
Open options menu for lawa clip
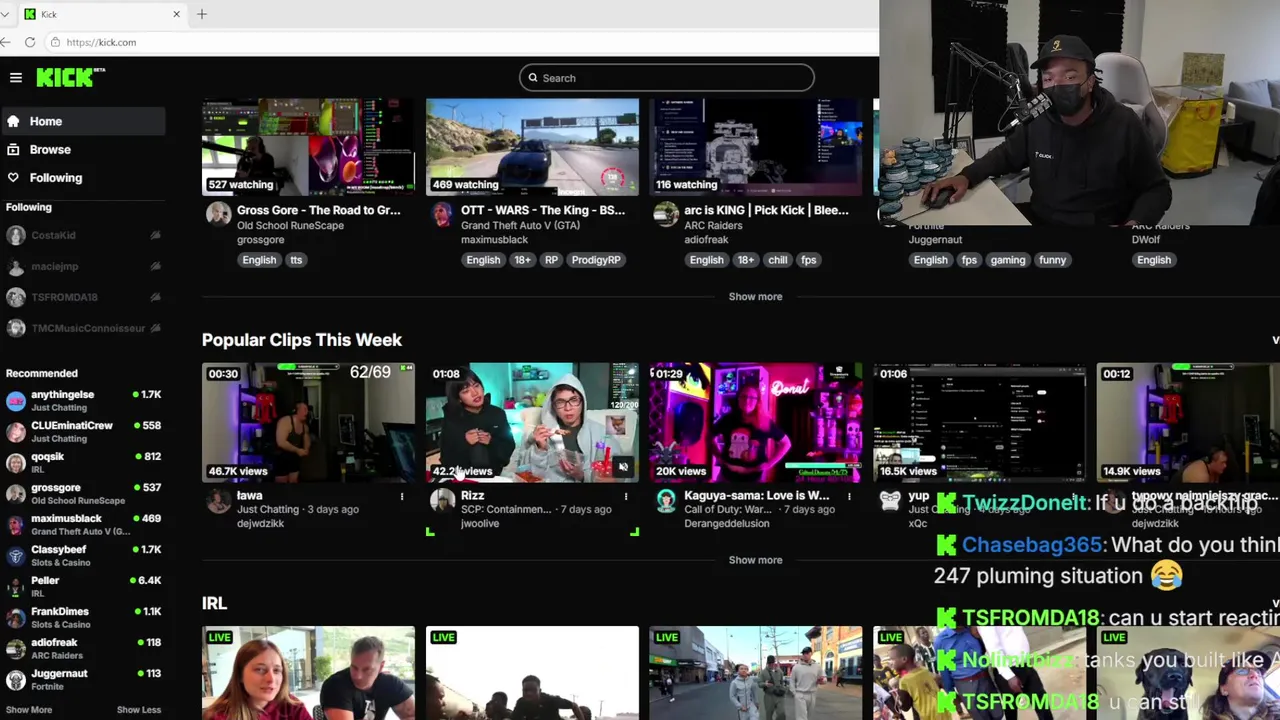point(402,496)
